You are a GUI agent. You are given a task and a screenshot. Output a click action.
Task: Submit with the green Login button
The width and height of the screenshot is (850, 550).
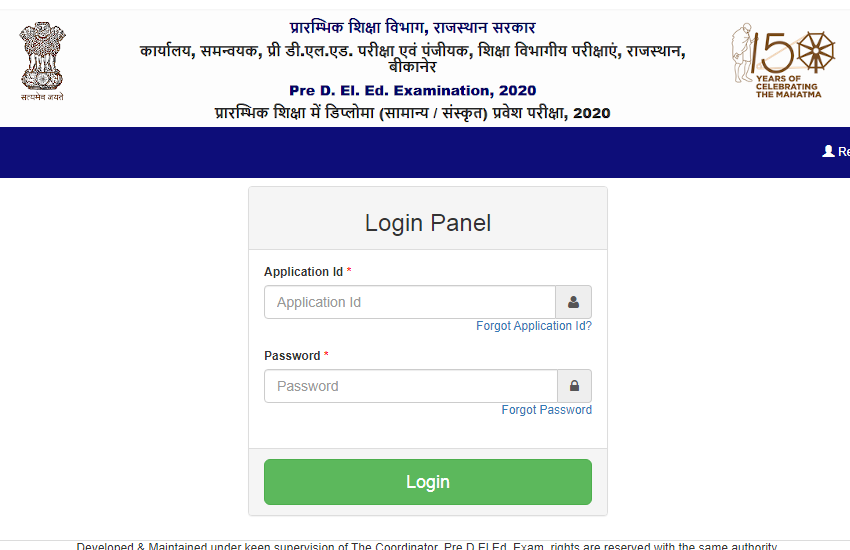coord(428,482)
